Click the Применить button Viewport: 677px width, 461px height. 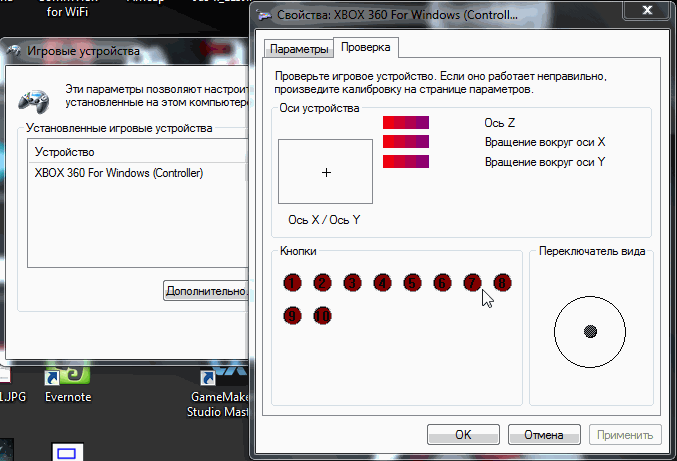625,434
